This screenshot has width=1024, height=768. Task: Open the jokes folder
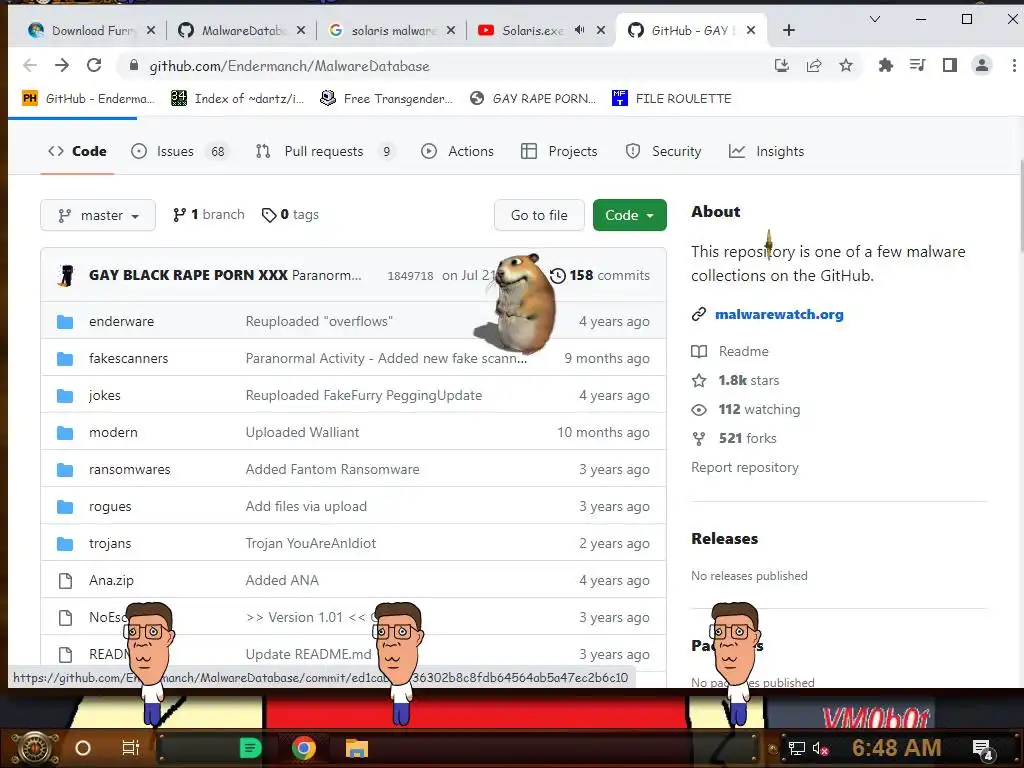pos(104,396)
